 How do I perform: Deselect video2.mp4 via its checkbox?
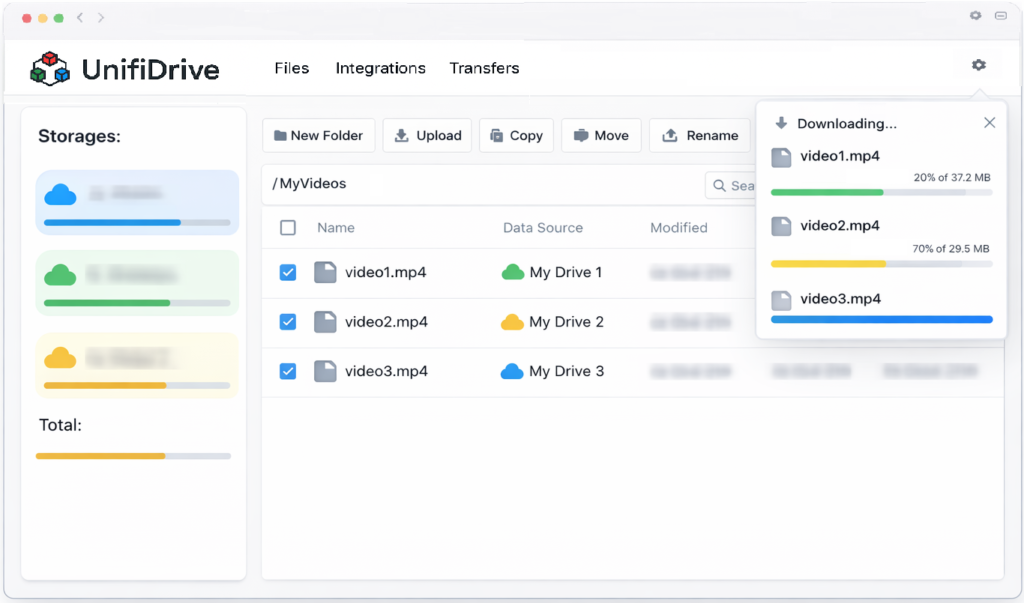point(288,322)
